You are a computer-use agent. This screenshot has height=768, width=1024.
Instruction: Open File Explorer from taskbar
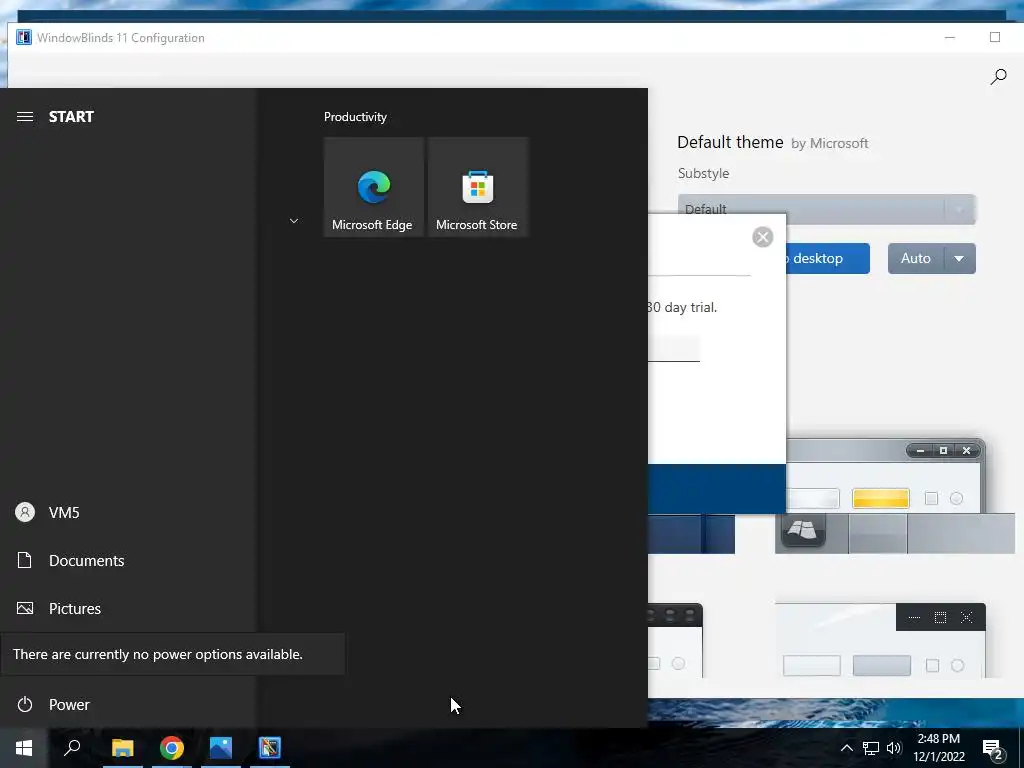coord(122,748)
